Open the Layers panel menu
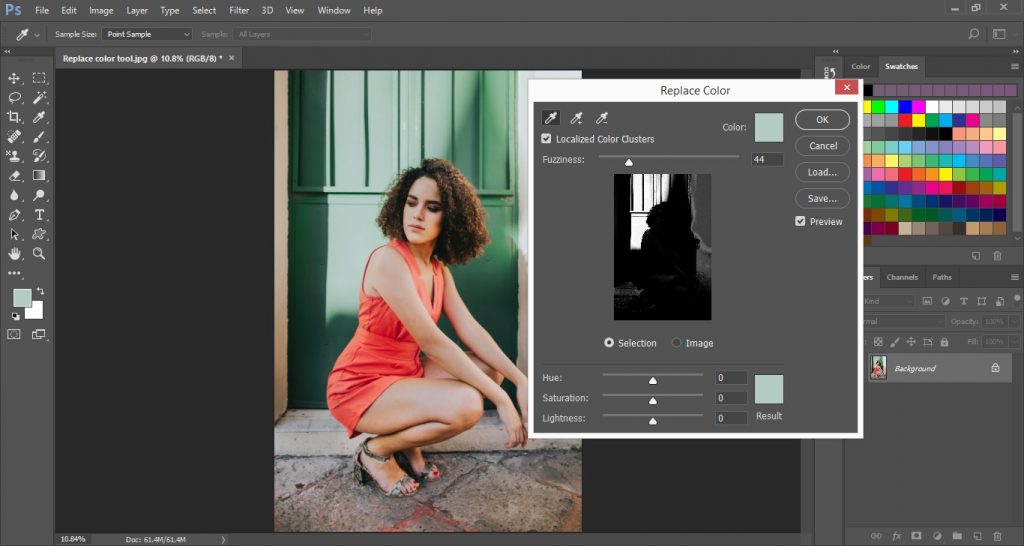Screen dimensions: 1024x546 click(x=1014, y=278)
